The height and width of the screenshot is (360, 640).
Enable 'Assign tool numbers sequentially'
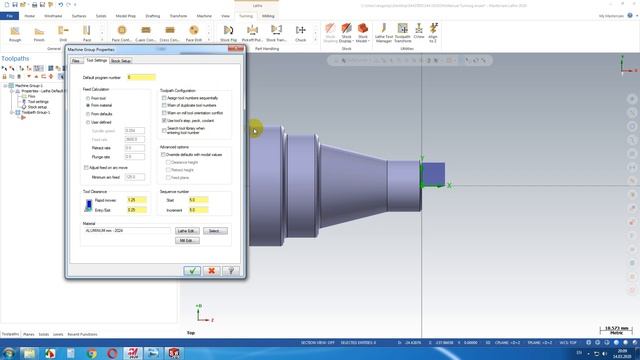click(x=164, y=98)
